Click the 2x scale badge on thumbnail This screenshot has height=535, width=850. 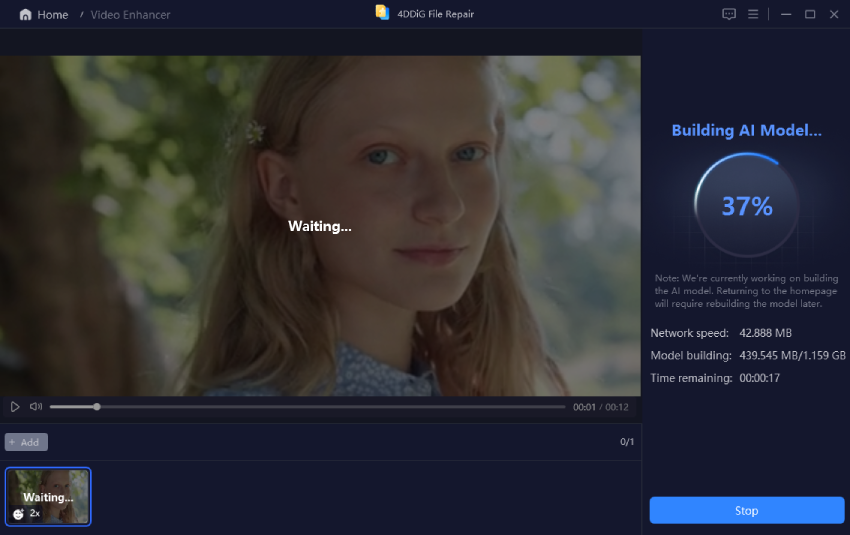pos(35,513)
